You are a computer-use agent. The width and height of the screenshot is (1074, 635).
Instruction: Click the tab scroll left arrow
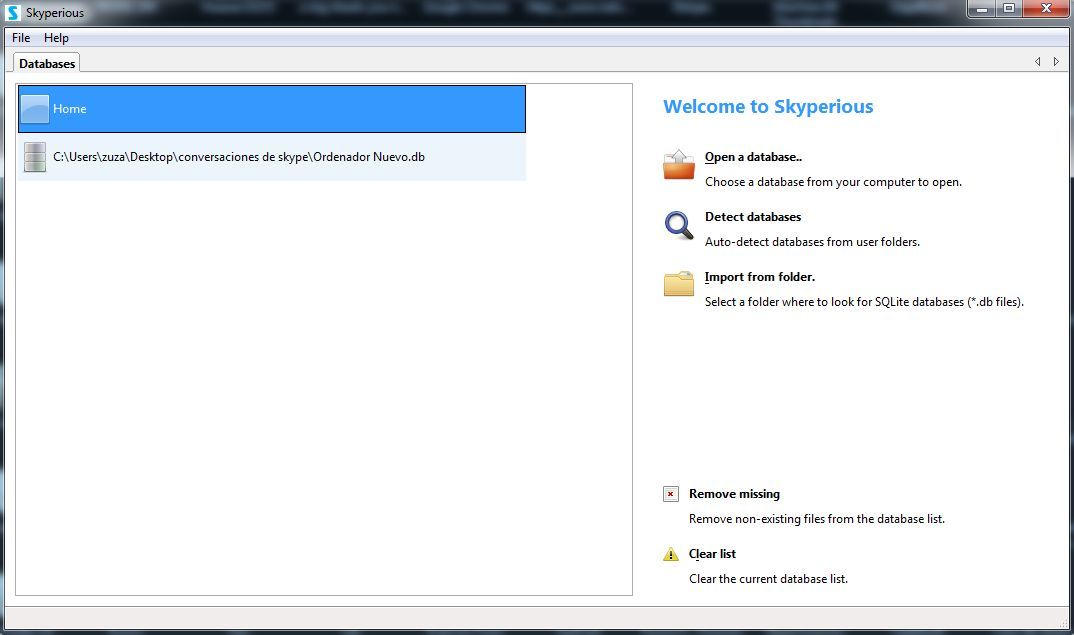point(1038,62)
